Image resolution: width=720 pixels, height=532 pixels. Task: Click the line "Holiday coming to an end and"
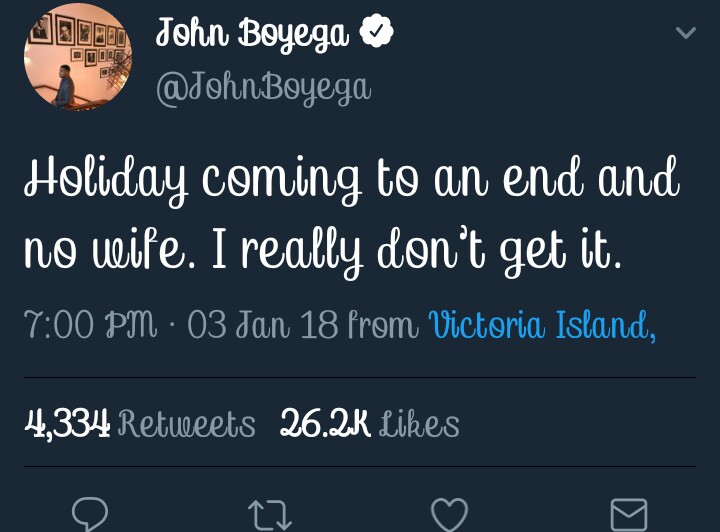[x=351, y=182]
